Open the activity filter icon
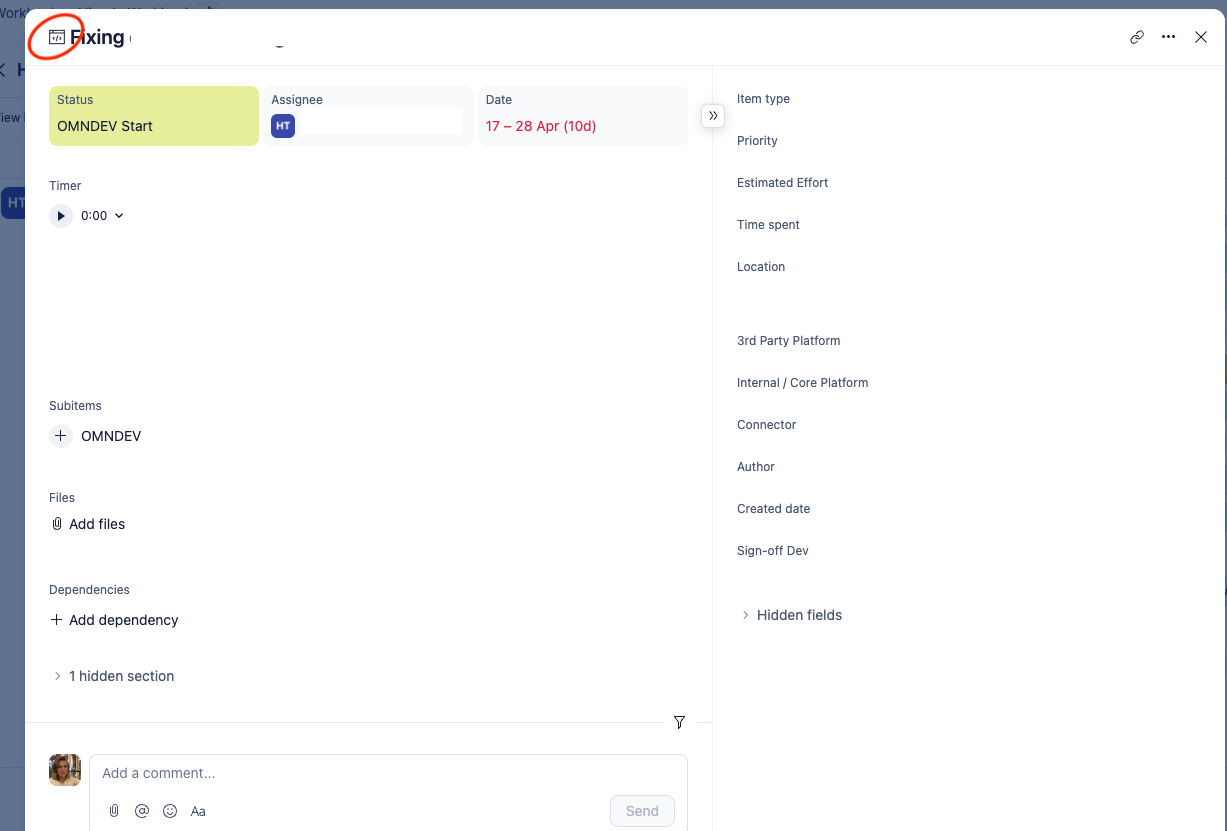The image size is (1227, 831). (x=680, y=722)
